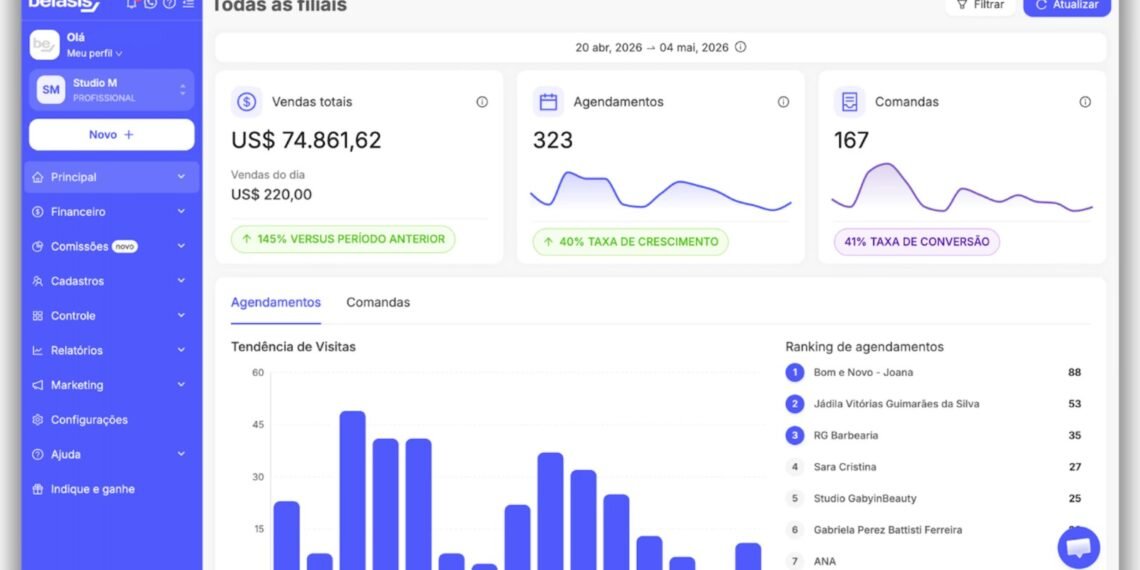Viewport: 1140px width, 570px height.
Task: Click the info icon next to date range
Action: coord(740,47)
